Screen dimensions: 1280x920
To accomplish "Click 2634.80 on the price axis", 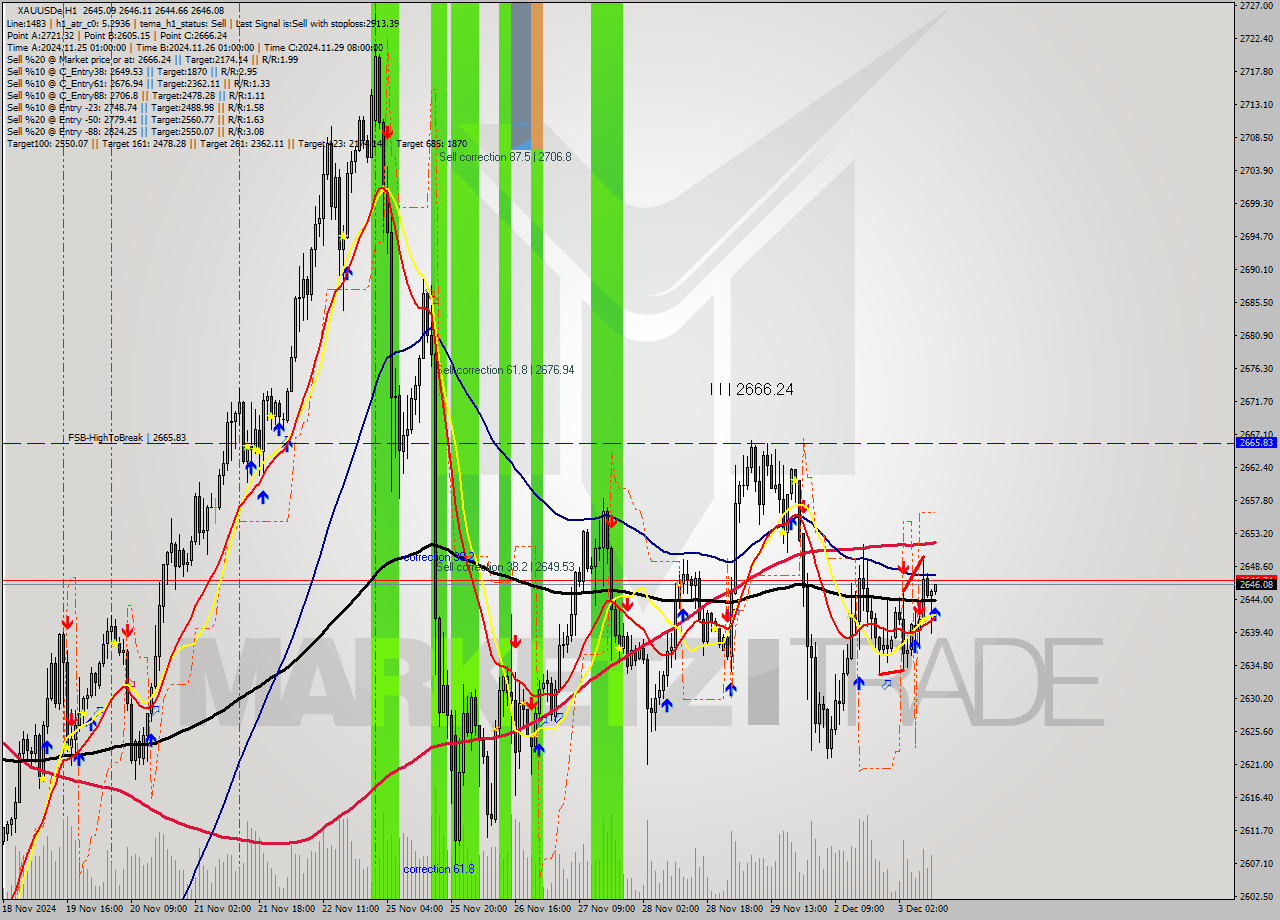I will (1255, 665).
